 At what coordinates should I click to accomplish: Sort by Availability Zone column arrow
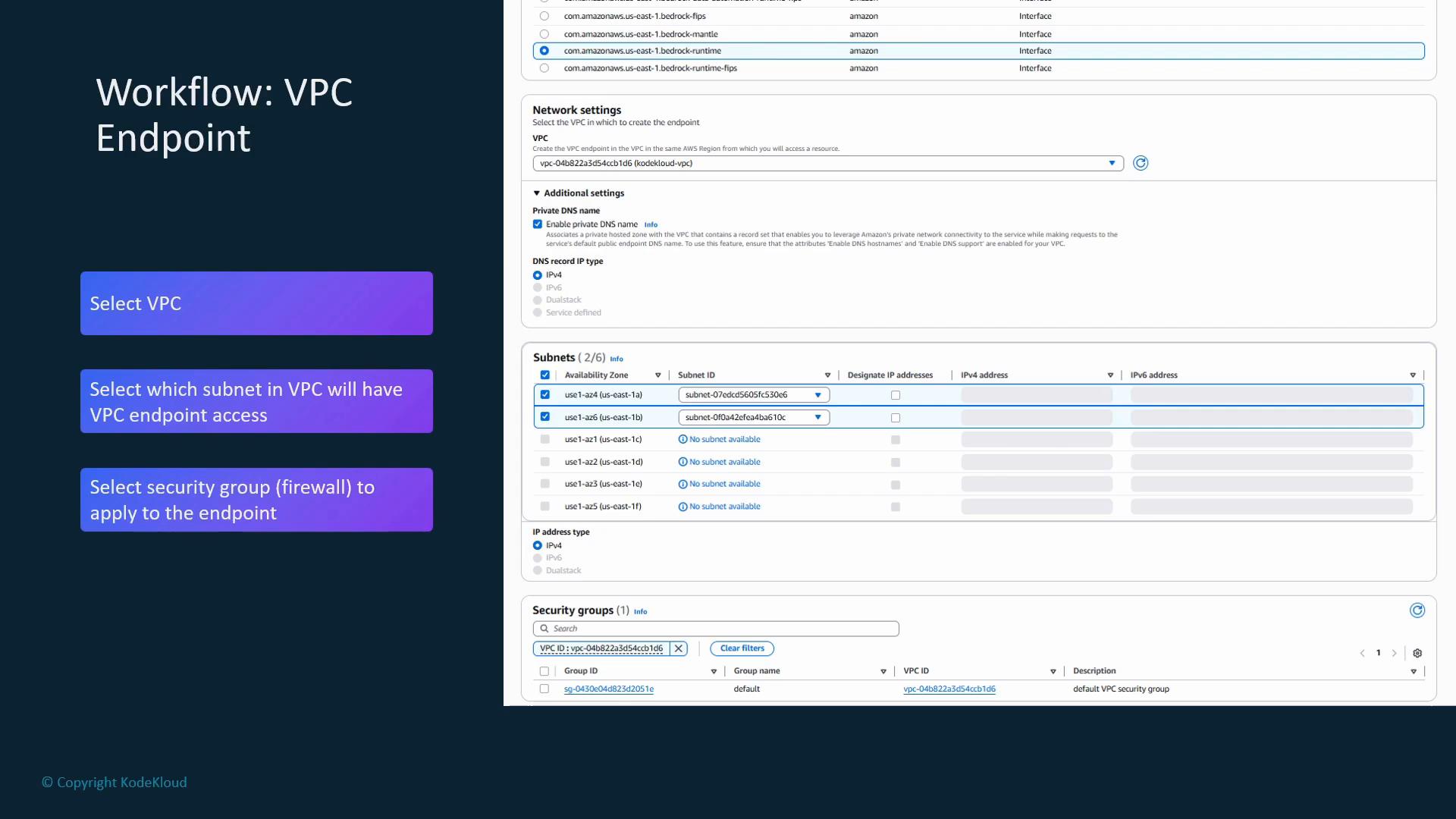click(x=657, y=375)
